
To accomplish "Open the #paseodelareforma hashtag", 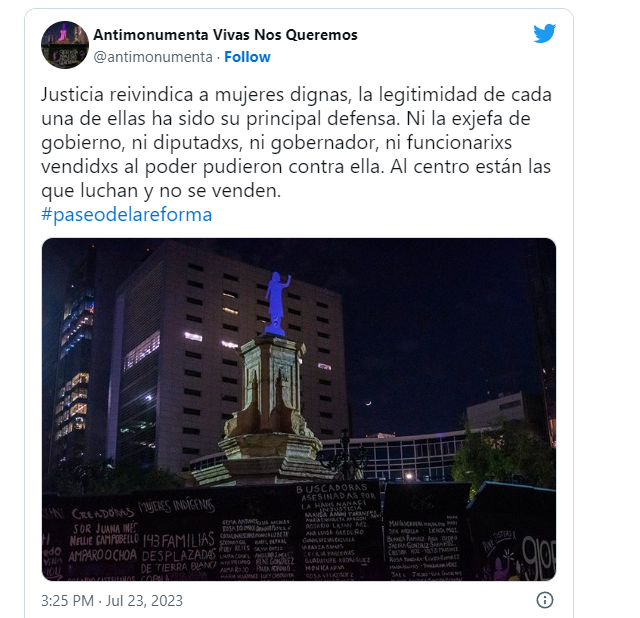I will [x=127, y=214].
